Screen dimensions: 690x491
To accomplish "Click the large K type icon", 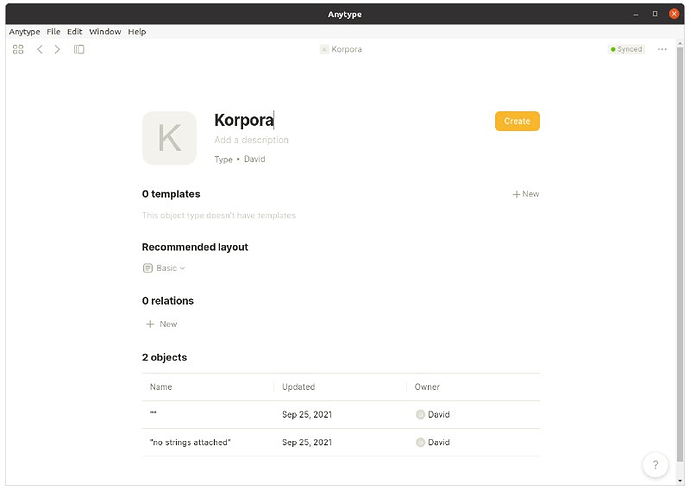I will pyautogui.click(x=169, y=138).
